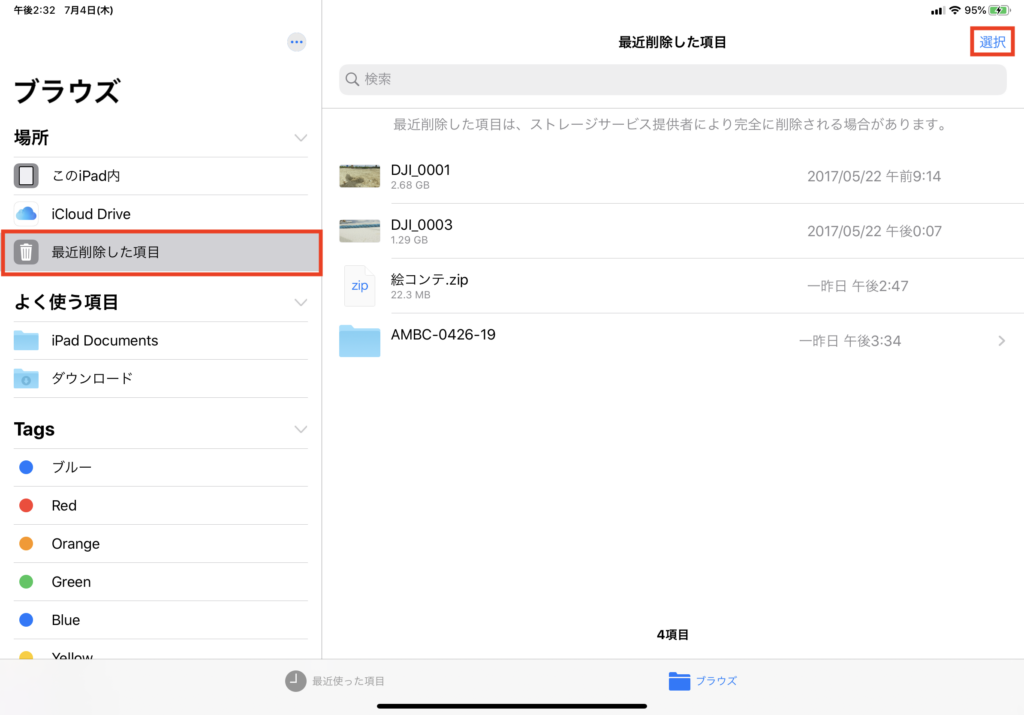Tap the Green tag color dot
The height and width of the screenshot is (715, 1024).
tap(26, 581)
